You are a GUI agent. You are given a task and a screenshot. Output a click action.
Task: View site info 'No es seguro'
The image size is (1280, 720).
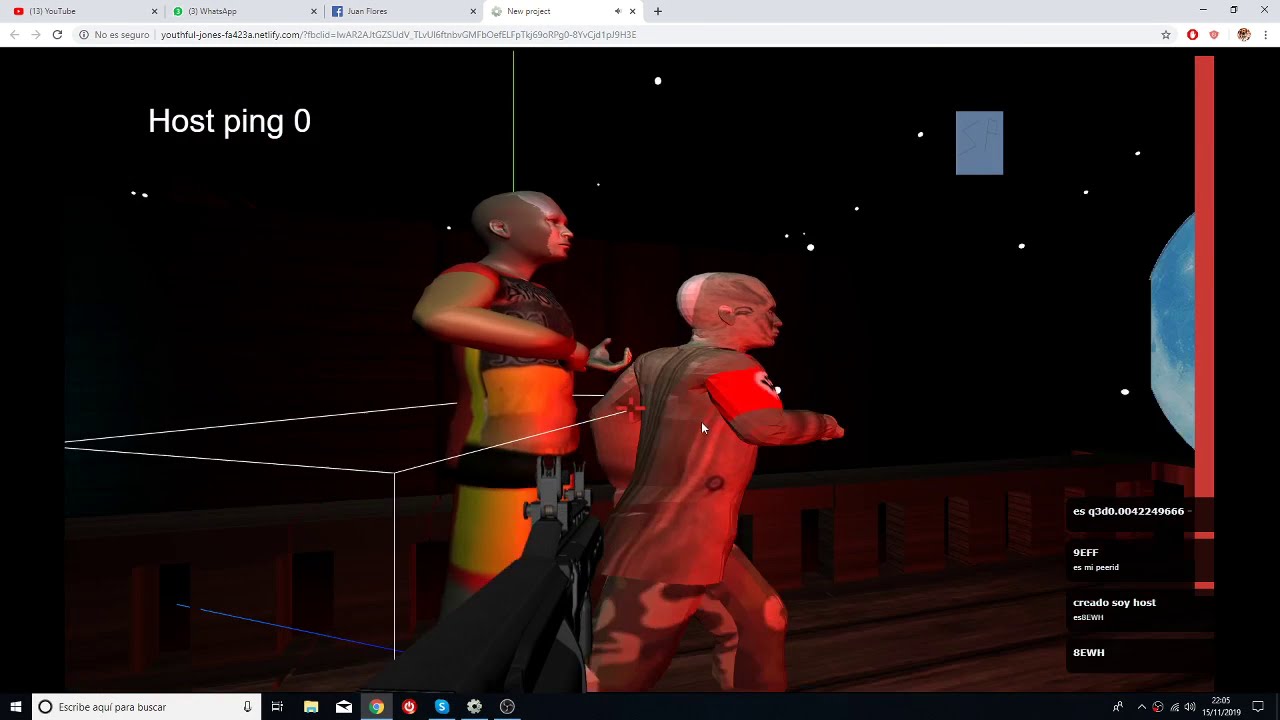[x=114, y=35]
